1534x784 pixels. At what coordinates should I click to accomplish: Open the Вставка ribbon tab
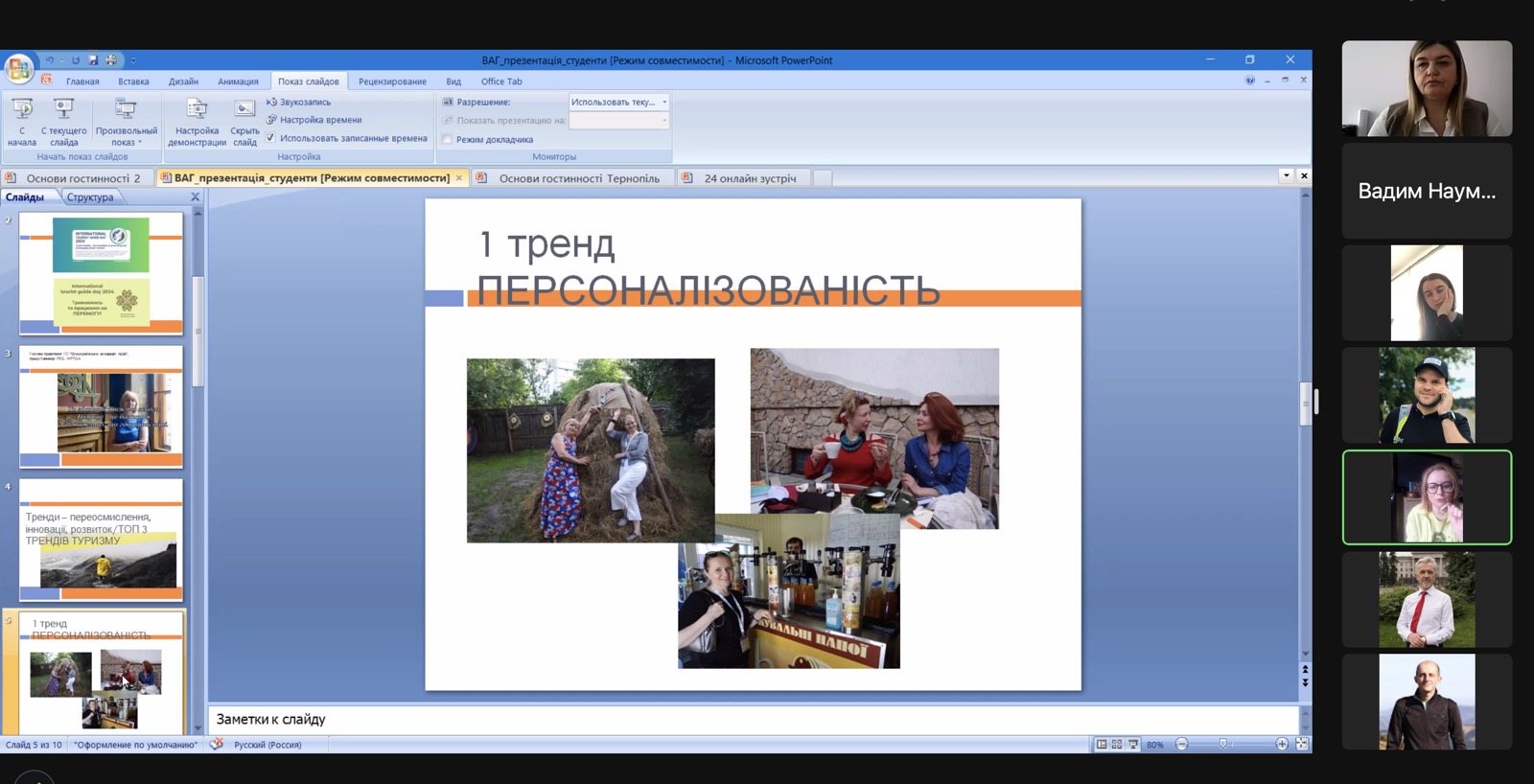[133, 81]
